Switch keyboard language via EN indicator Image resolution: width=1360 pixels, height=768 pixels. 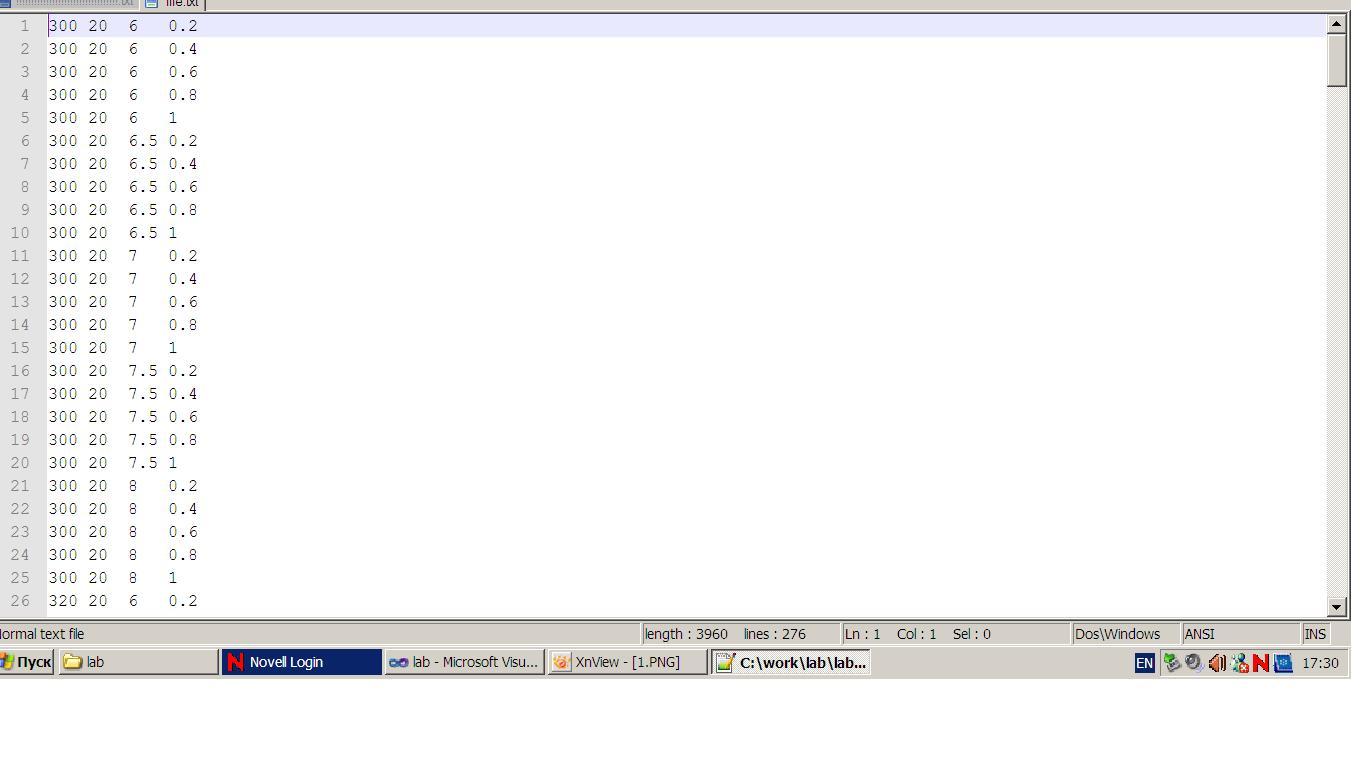pyautogui.click(x=1144, y=663)
